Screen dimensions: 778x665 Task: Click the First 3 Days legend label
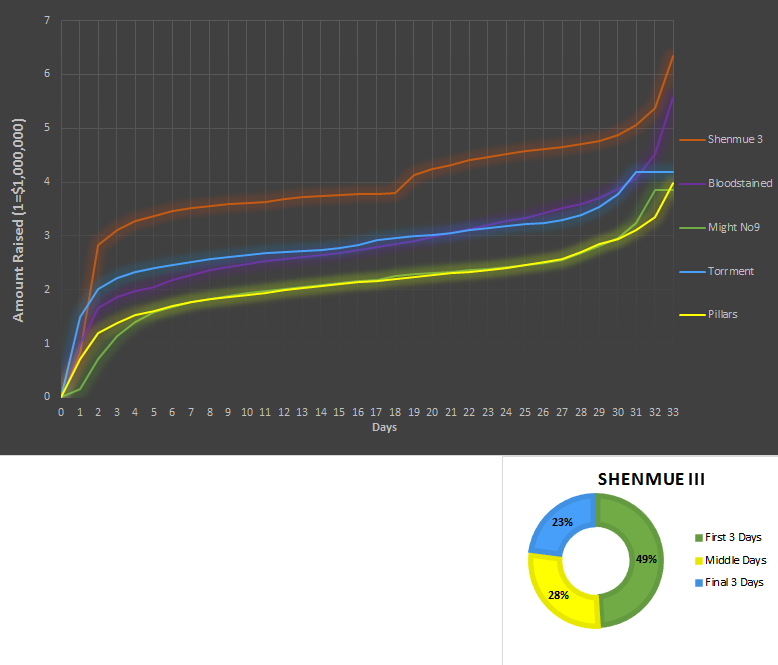(733, 537)
